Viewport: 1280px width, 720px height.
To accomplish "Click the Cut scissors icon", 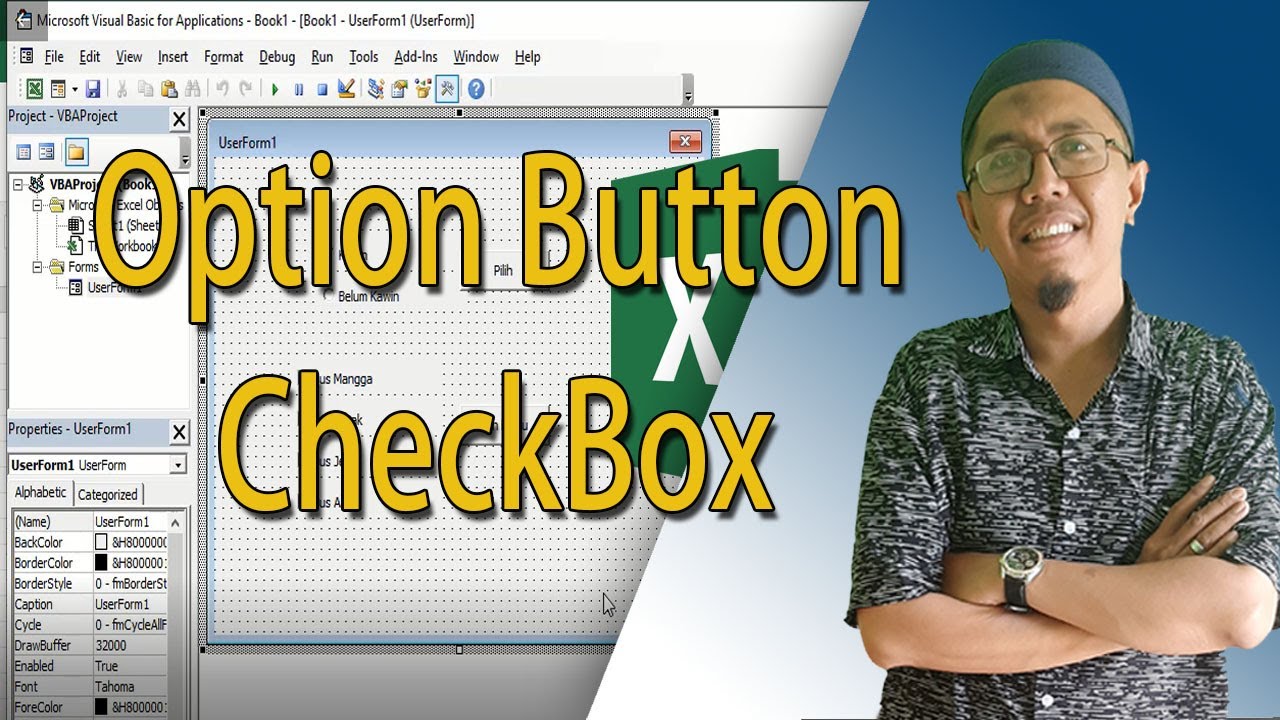I will tap(122, 89).
